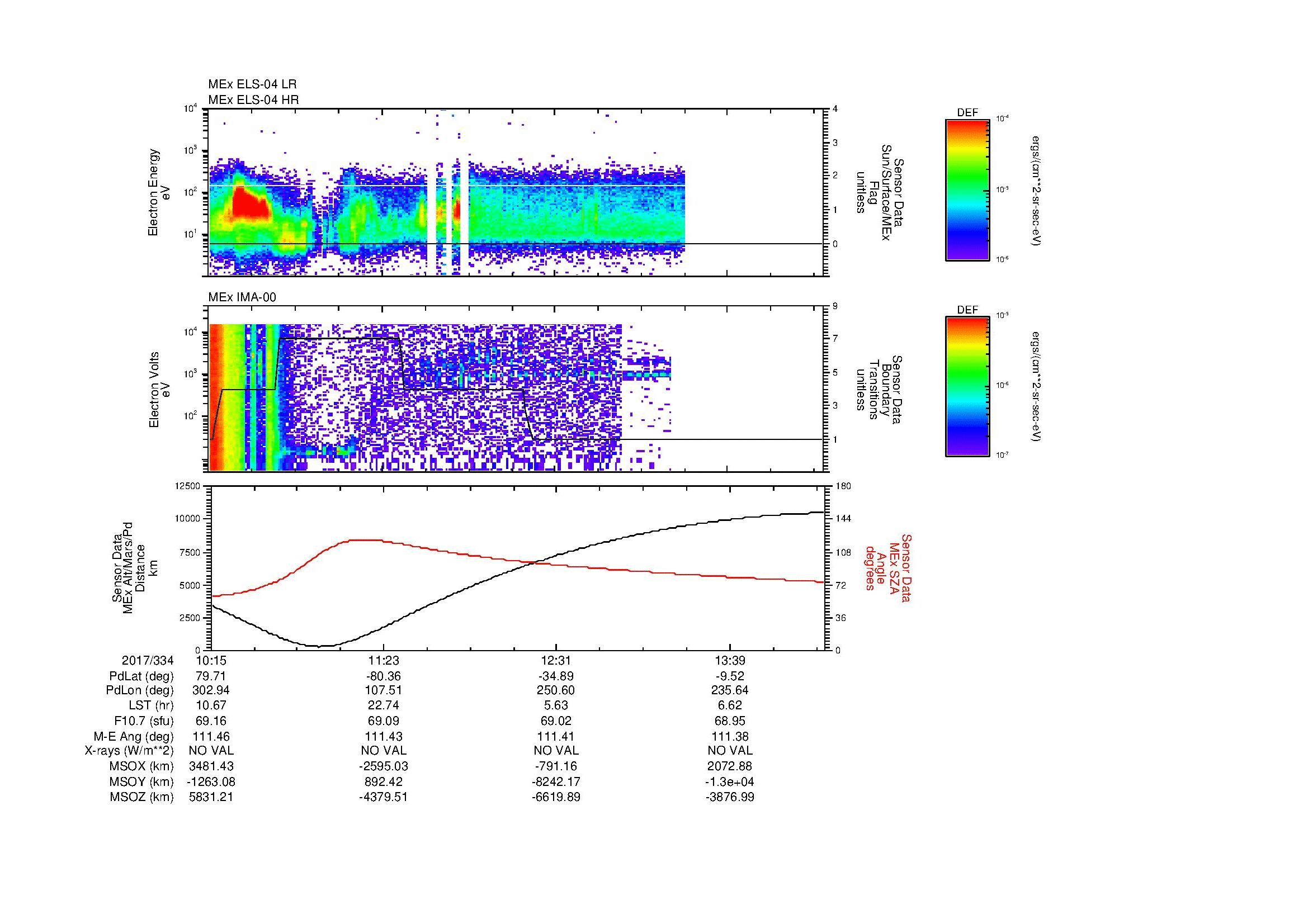This screenshot has width=1308, height=924.
Task: Click the ELS DEF color bar
Action: coord(967,189)
